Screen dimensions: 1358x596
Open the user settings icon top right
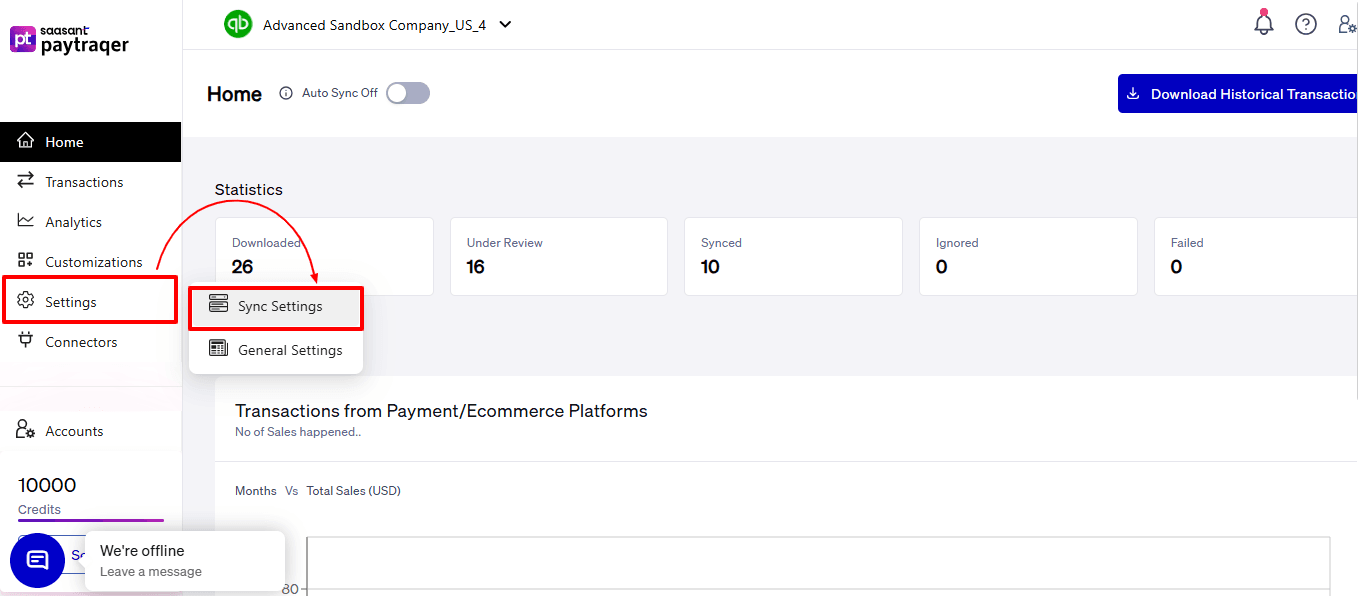tap(1346, 23)
